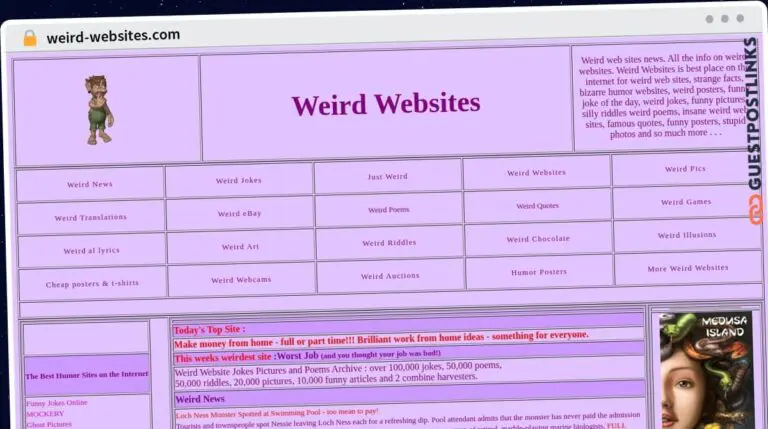768x429 pixels.
Task: Open the Loch Ness Monster news headline
Action: pyautogui.click(x=277, y=413)
